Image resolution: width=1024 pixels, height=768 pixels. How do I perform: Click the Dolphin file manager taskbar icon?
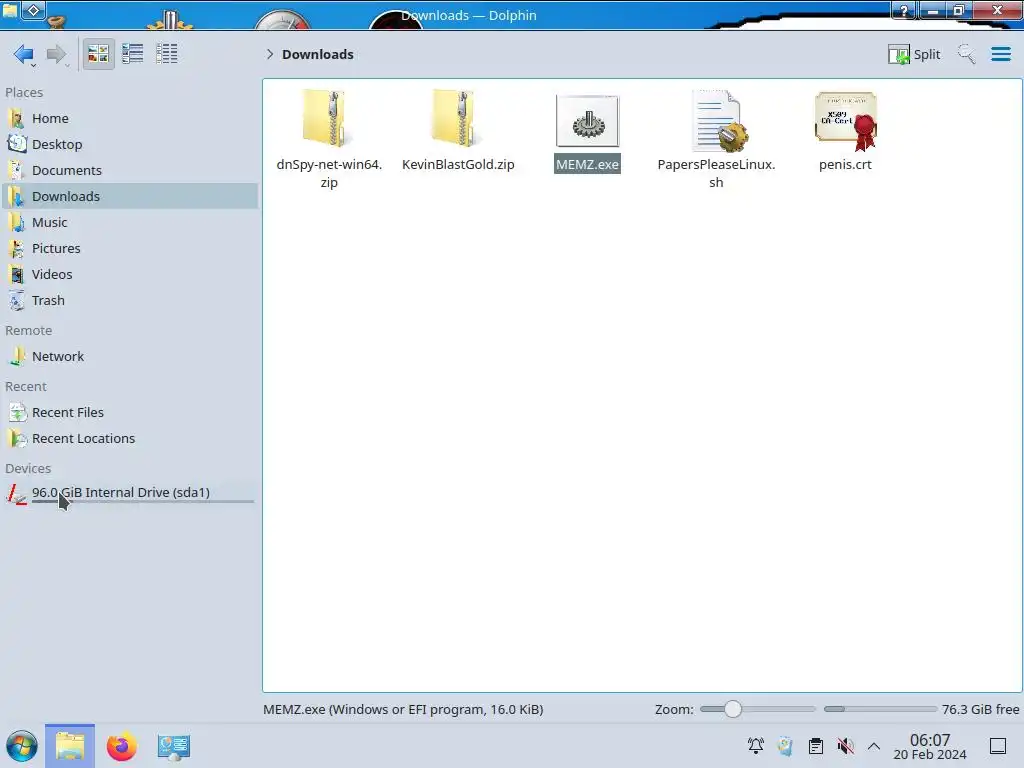(x=70, y=746)
